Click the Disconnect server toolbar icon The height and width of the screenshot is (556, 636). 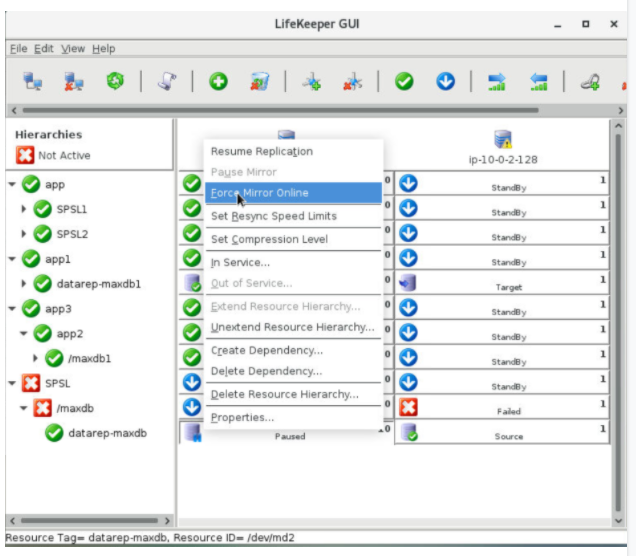click(x=74, y=82)
